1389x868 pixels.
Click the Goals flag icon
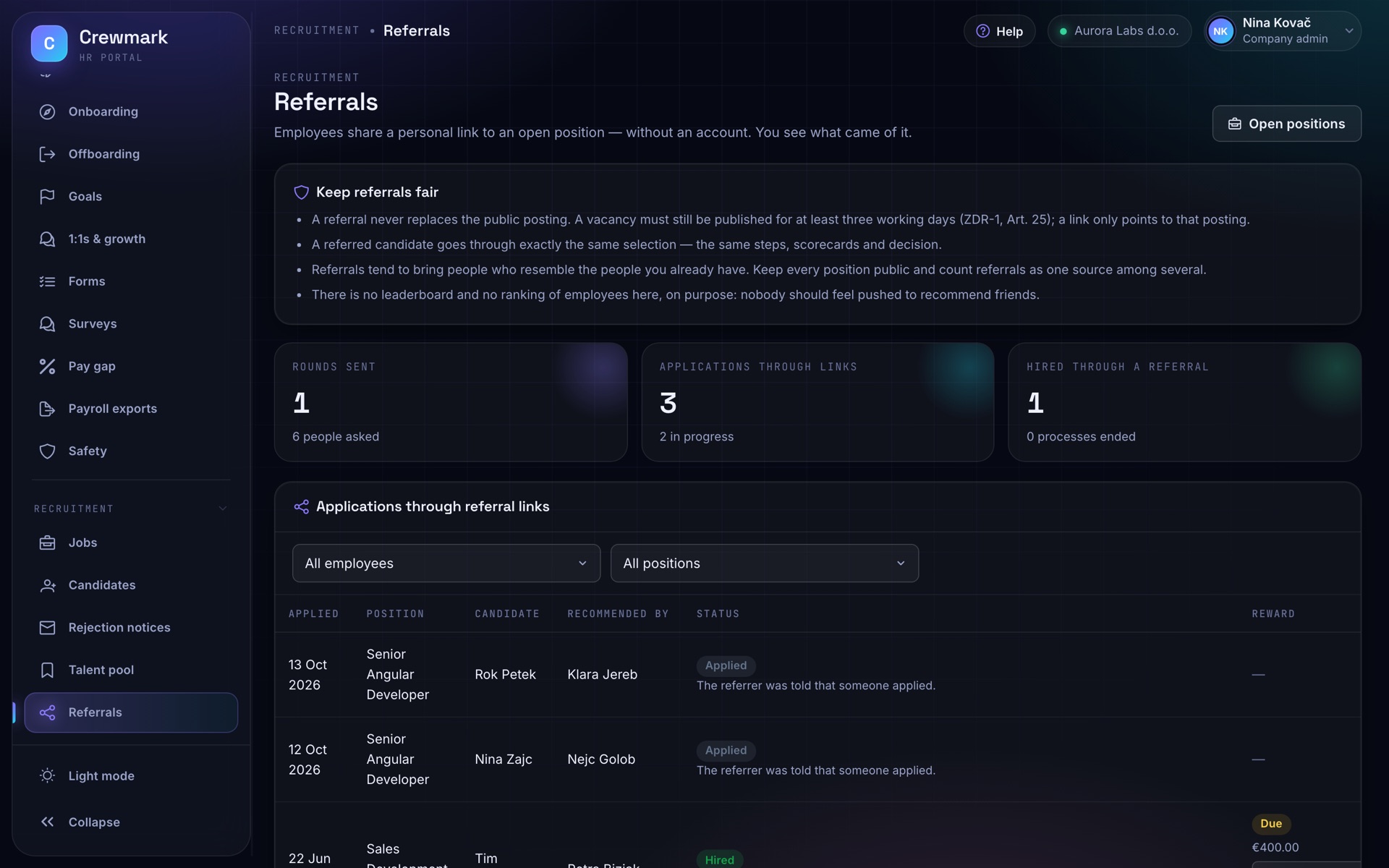(x=47, y=197)
